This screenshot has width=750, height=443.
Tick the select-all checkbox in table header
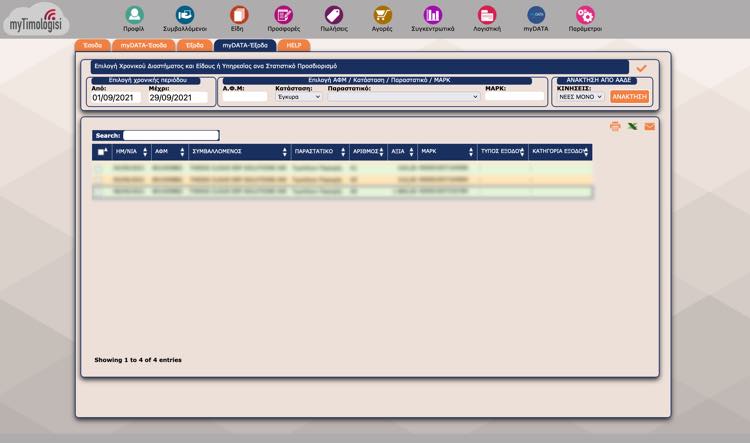pos(101,152)
